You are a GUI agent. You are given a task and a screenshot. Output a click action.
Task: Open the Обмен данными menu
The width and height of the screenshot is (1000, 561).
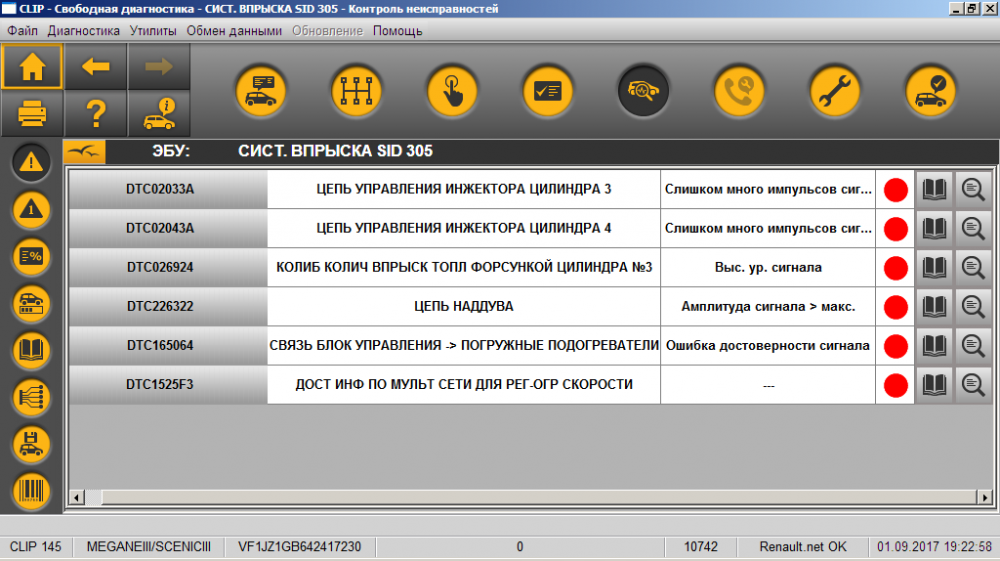point(234,31)
